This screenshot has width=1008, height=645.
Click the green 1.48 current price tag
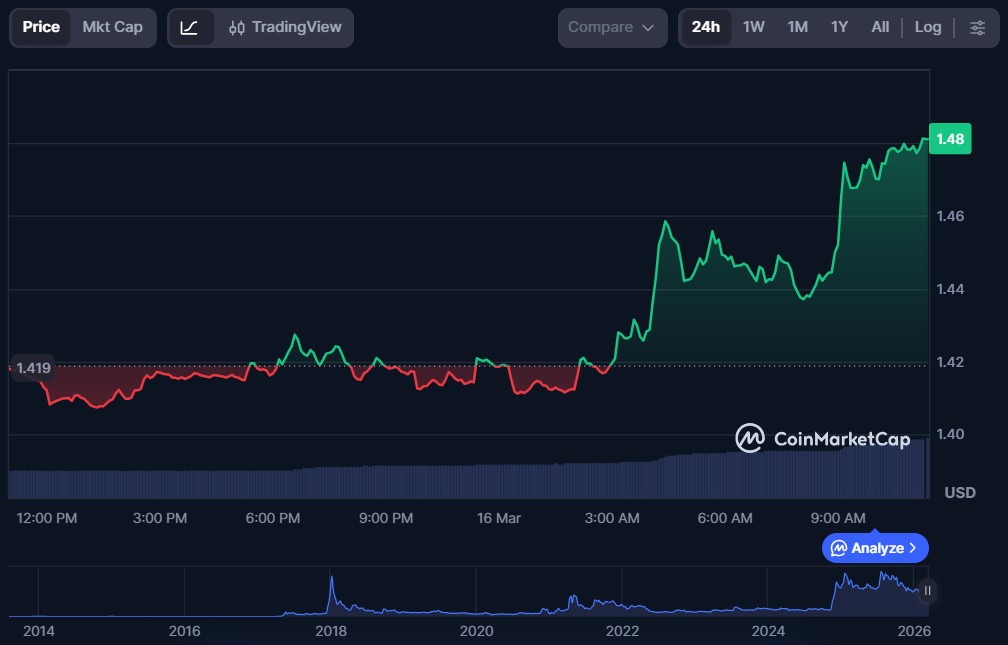pyautogui.click(x=949, y=139)
